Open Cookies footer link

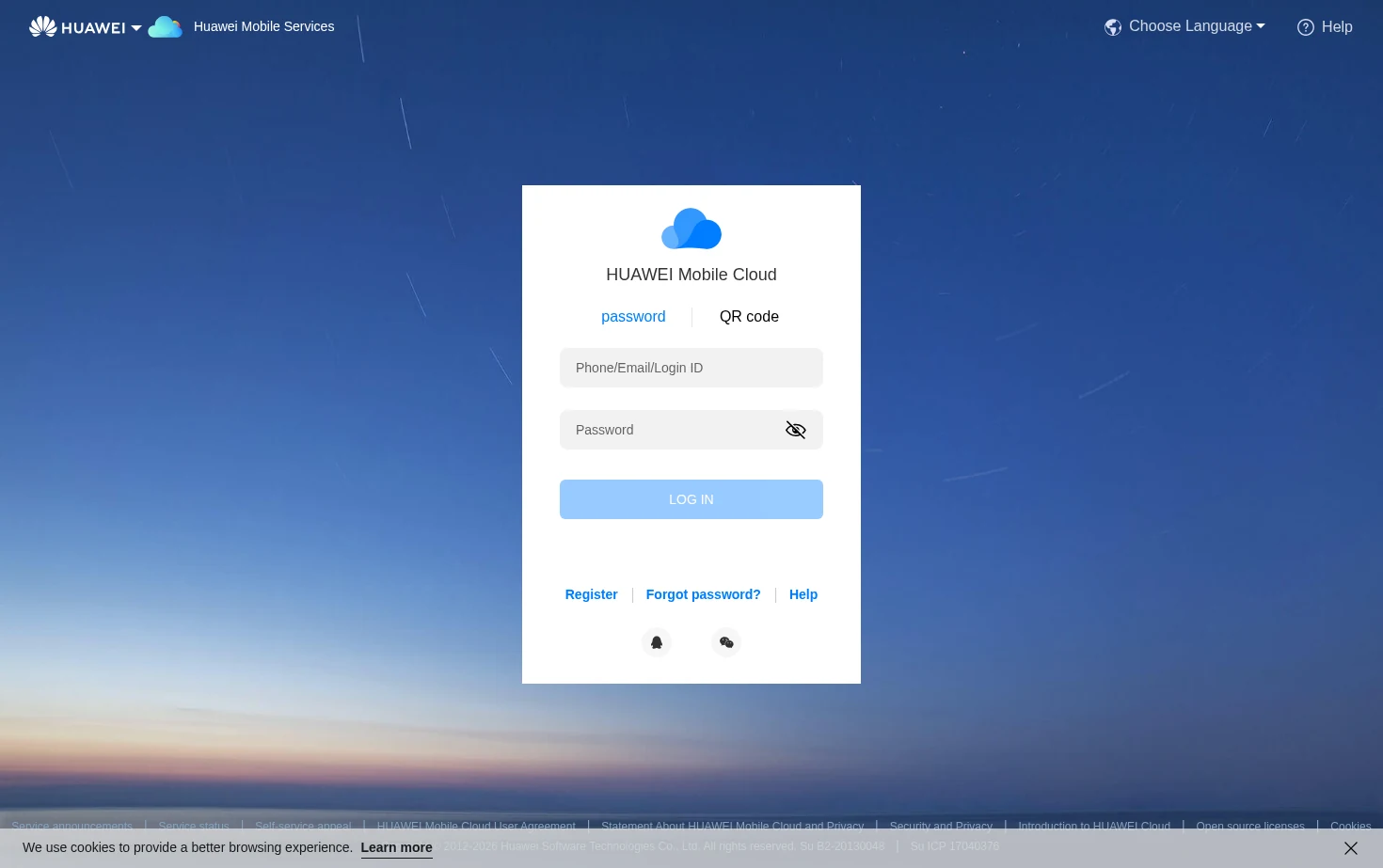(1351, 827)
